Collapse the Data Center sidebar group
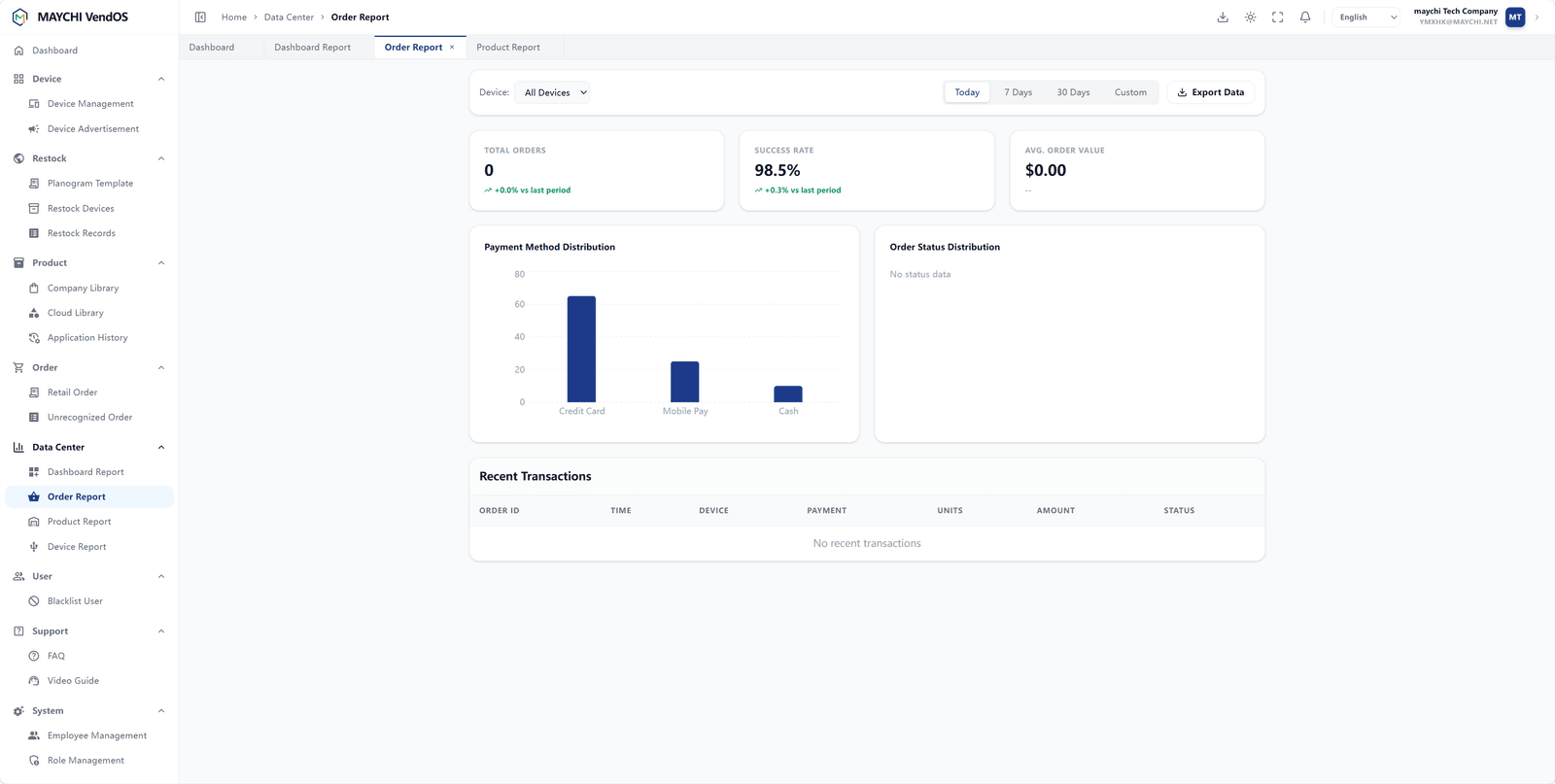This screenshot has height=784, width=1555. pyautogui.click(x=161, y=448)
